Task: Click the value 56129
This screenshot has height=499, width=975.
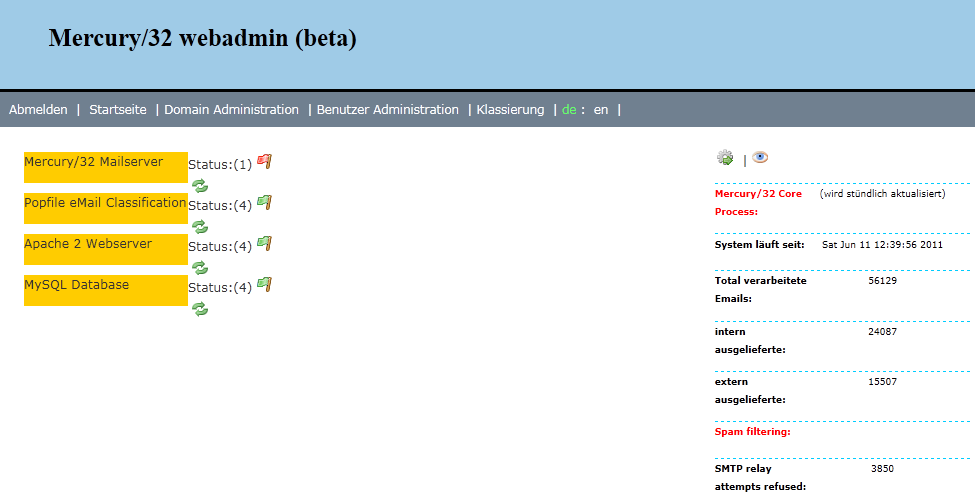Action: 882,281
